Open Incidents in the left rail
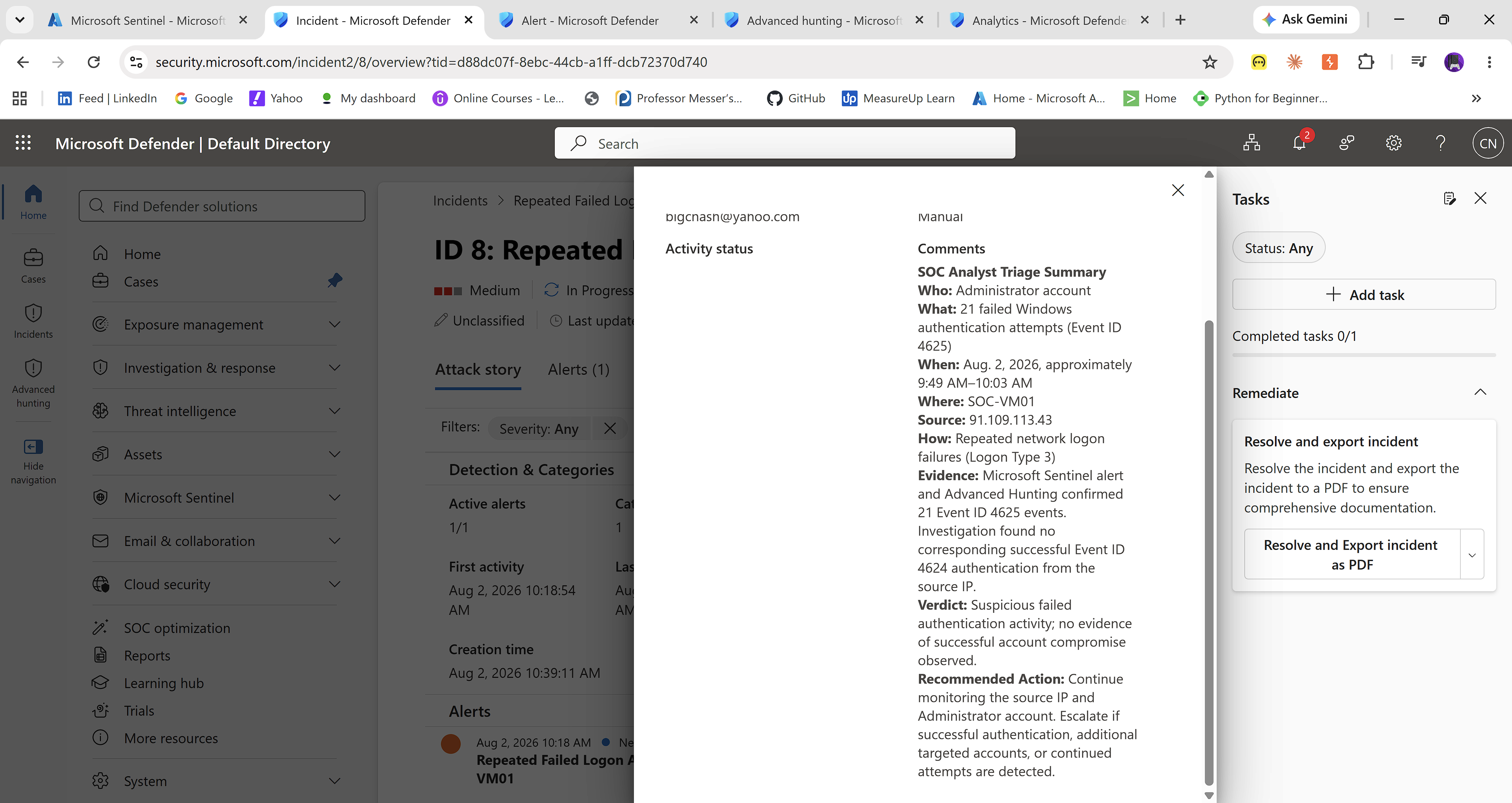This screenshot has height=803, width=1512. tap(33, 321)
